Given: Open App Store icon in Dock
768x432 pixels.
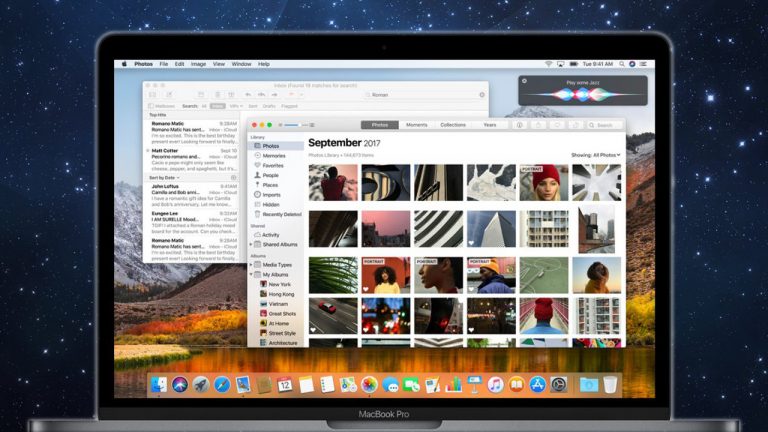Looking at the screenshot, I should (537, 384).
